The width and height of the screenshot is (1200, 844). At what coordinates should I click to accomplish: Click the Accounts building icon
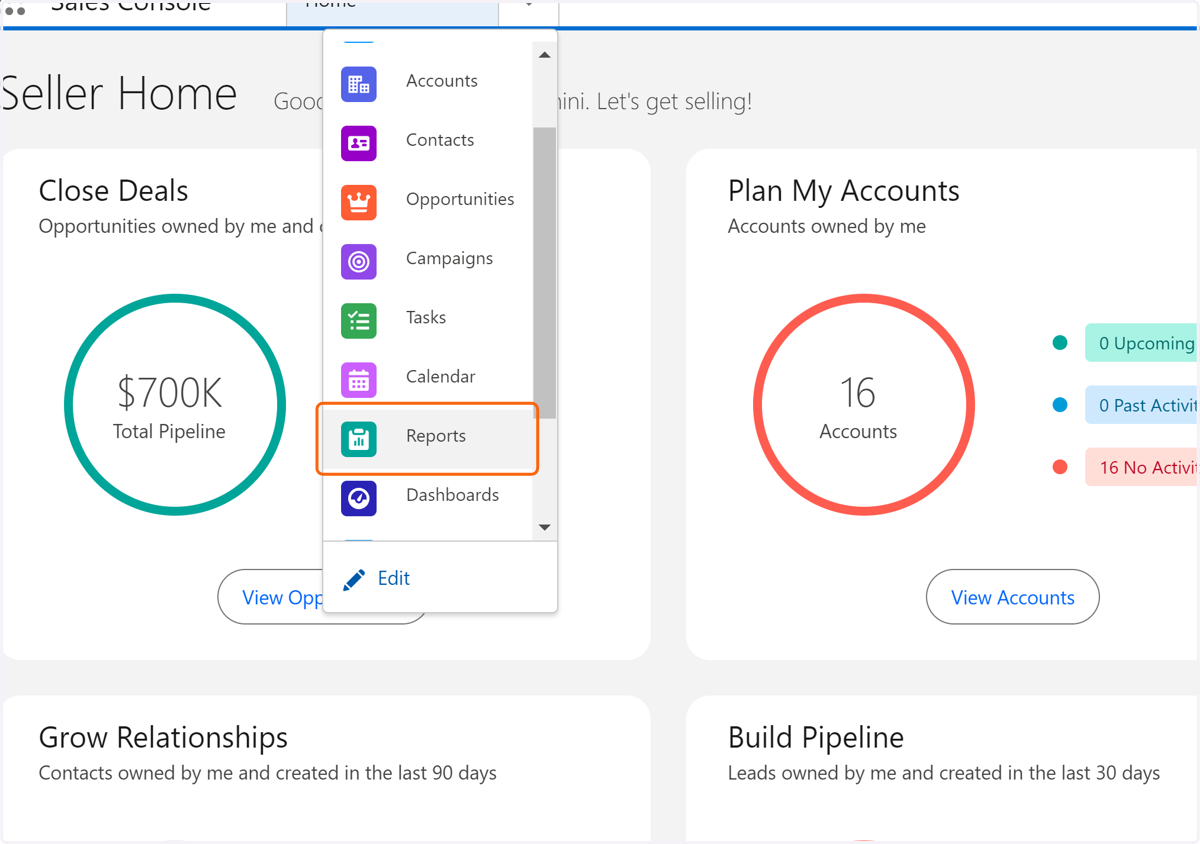click(x=359, y=84)
